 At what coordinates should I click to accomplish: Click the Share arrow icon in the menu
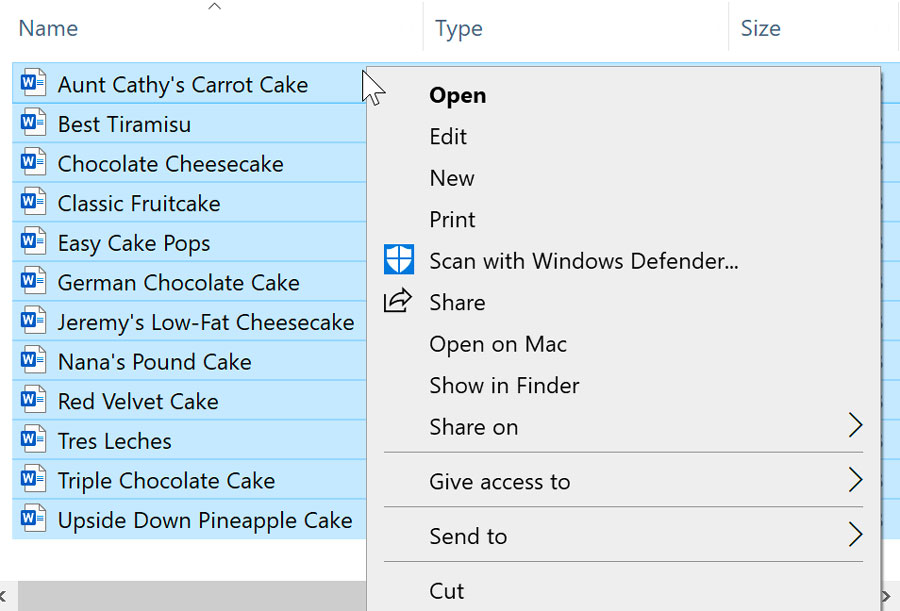pyautogui.click(x=398, y=302)
